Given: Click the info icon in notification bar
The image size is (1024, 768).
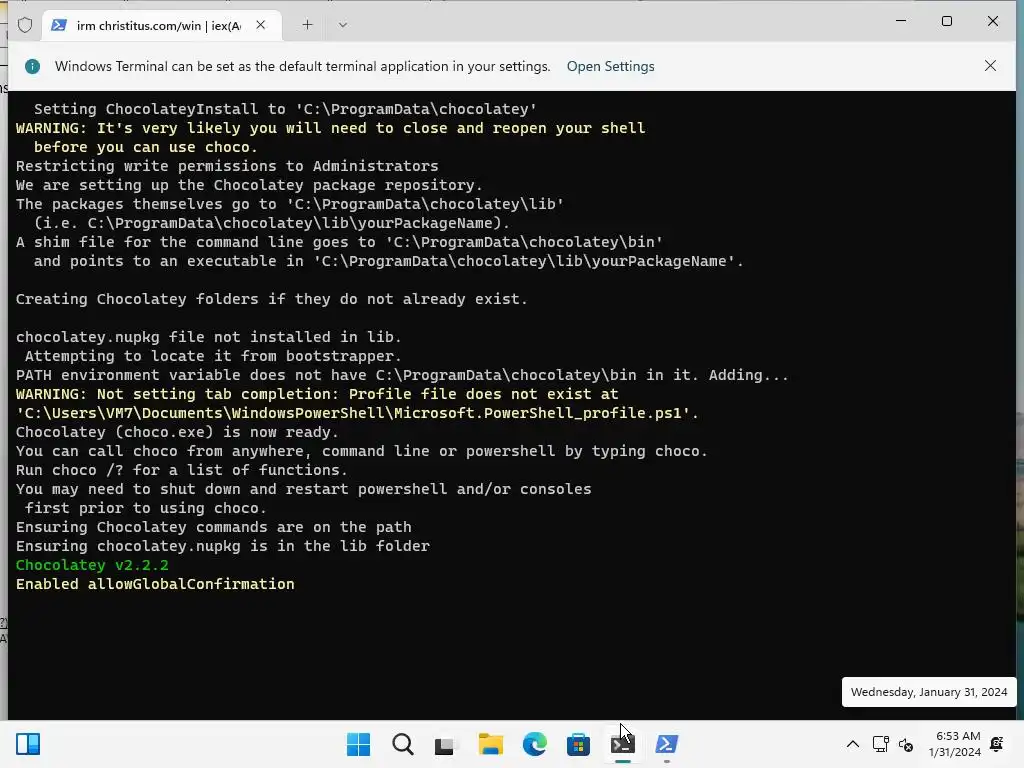Looking at the screenshot, I should click(x=32, y=66).
